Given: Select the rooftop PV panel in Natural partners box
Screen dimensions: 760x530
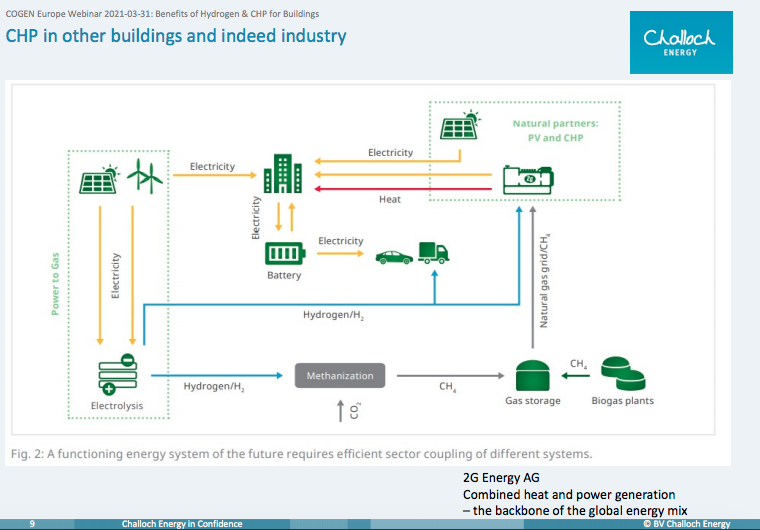Looking at the screenshot, I should tap(461, 128).
